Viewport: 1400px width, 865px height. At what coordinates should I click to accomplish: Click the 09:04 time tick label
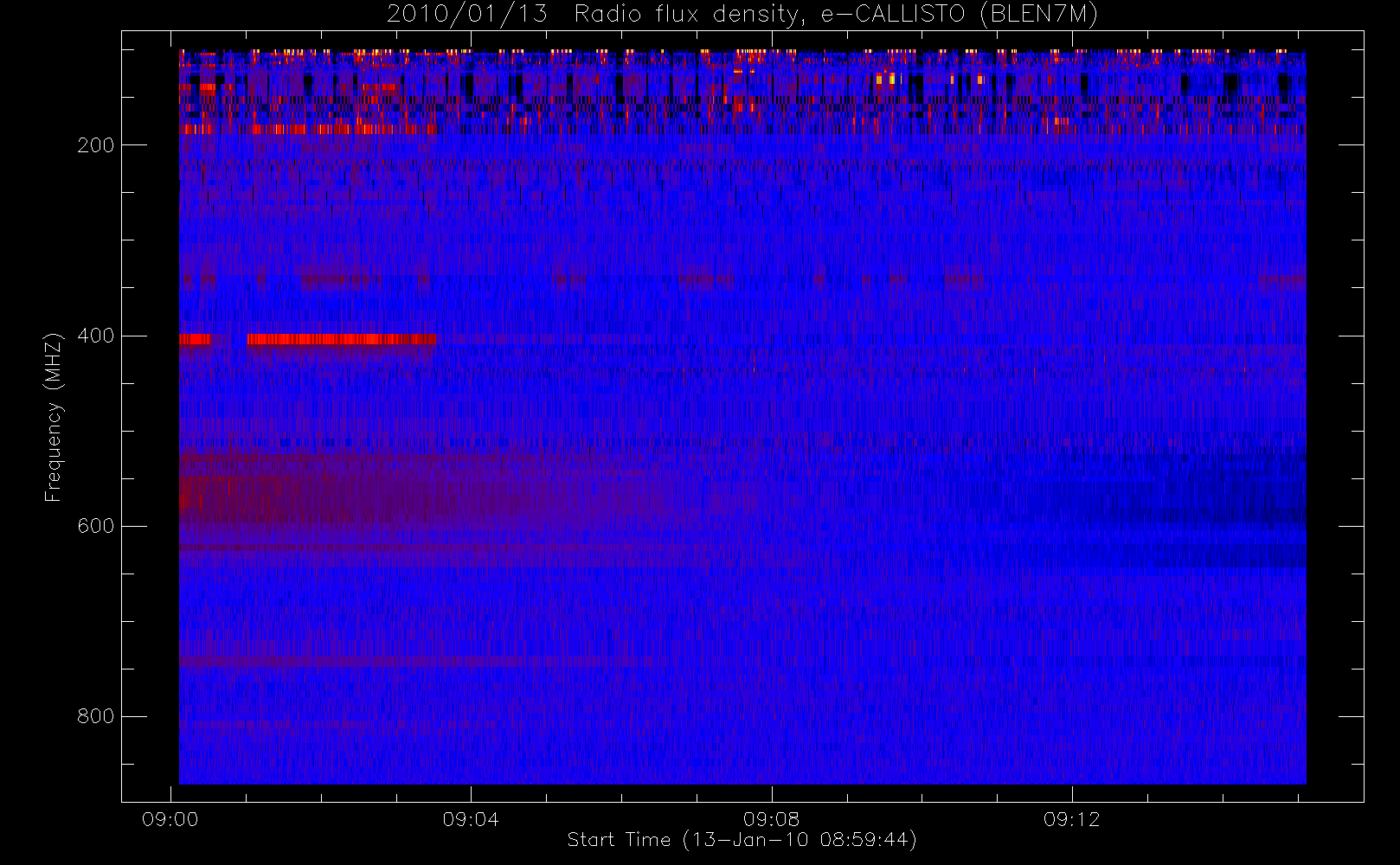pos(471,819)
